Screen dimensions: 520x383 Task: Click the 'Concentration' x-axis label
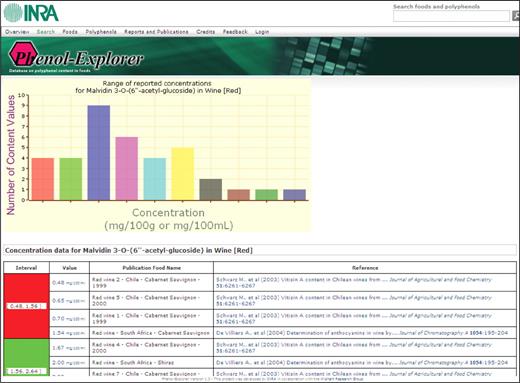click(x=168, y=213)
